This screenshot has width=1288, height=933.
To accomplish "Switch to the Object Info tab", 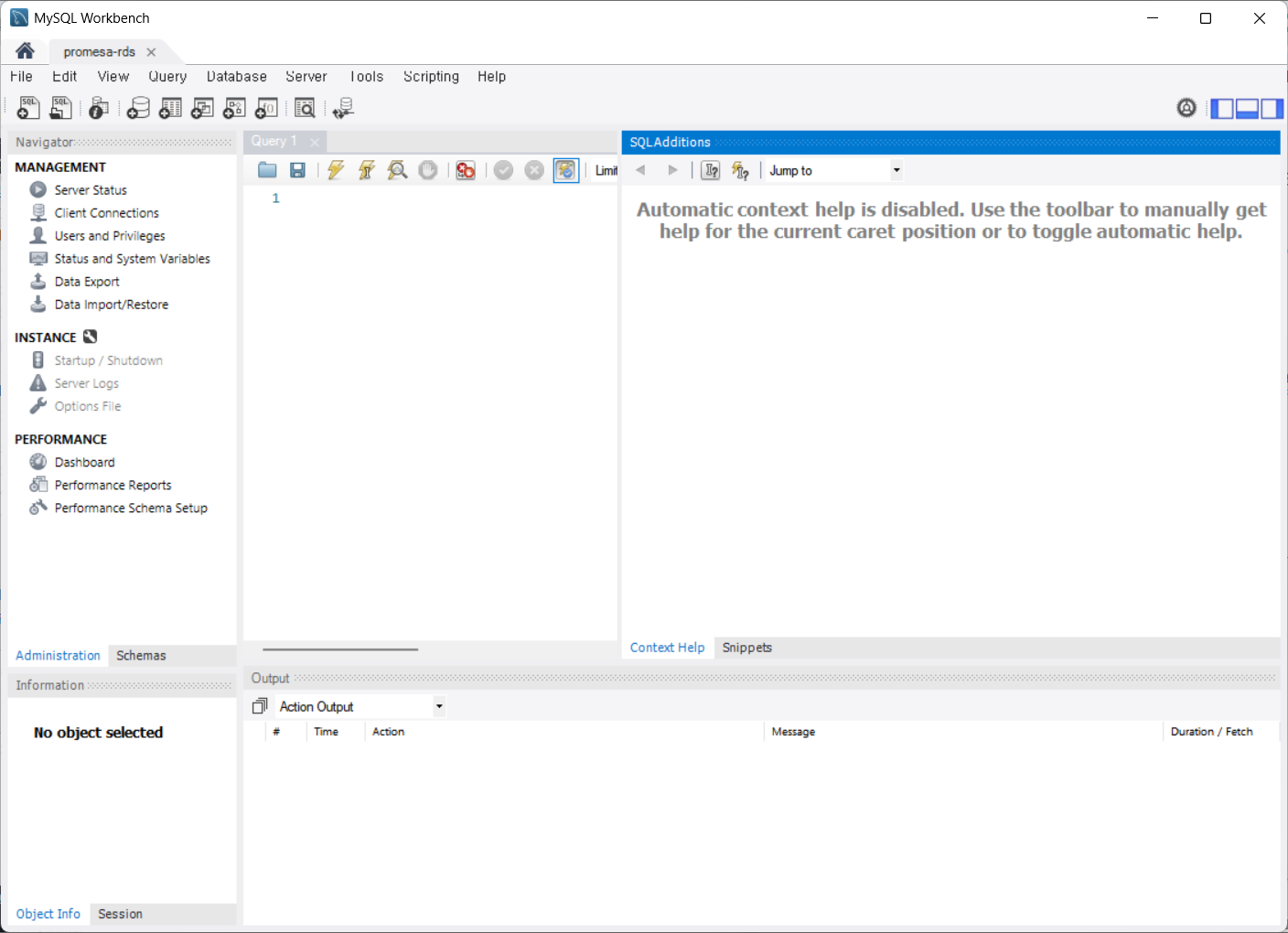I will (x=48, y=914).
